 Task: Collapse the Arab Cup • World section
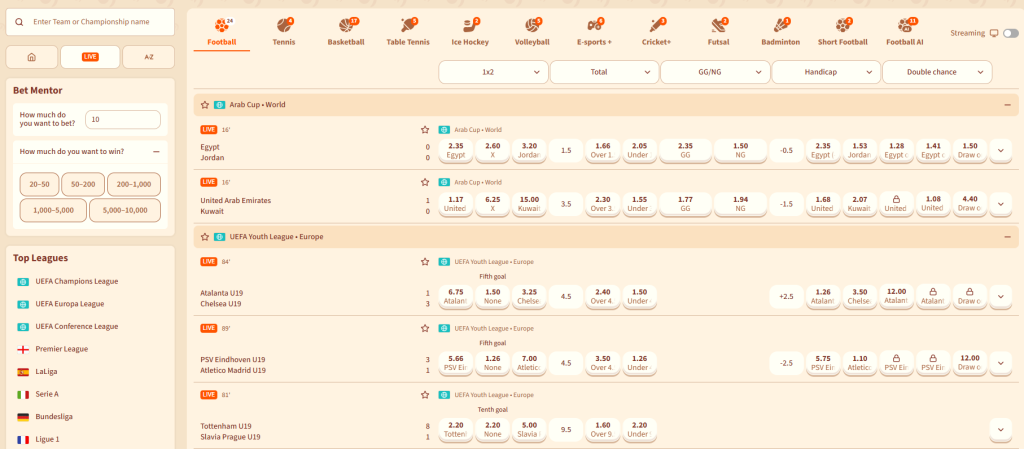click(1008, 104)
